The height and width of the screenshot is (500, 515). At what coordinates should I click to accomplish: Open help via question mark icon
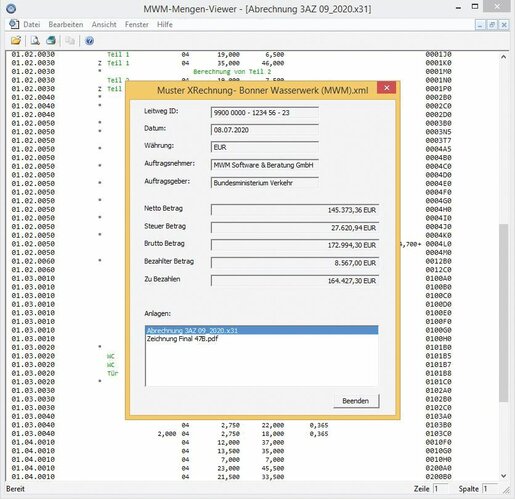89,41
